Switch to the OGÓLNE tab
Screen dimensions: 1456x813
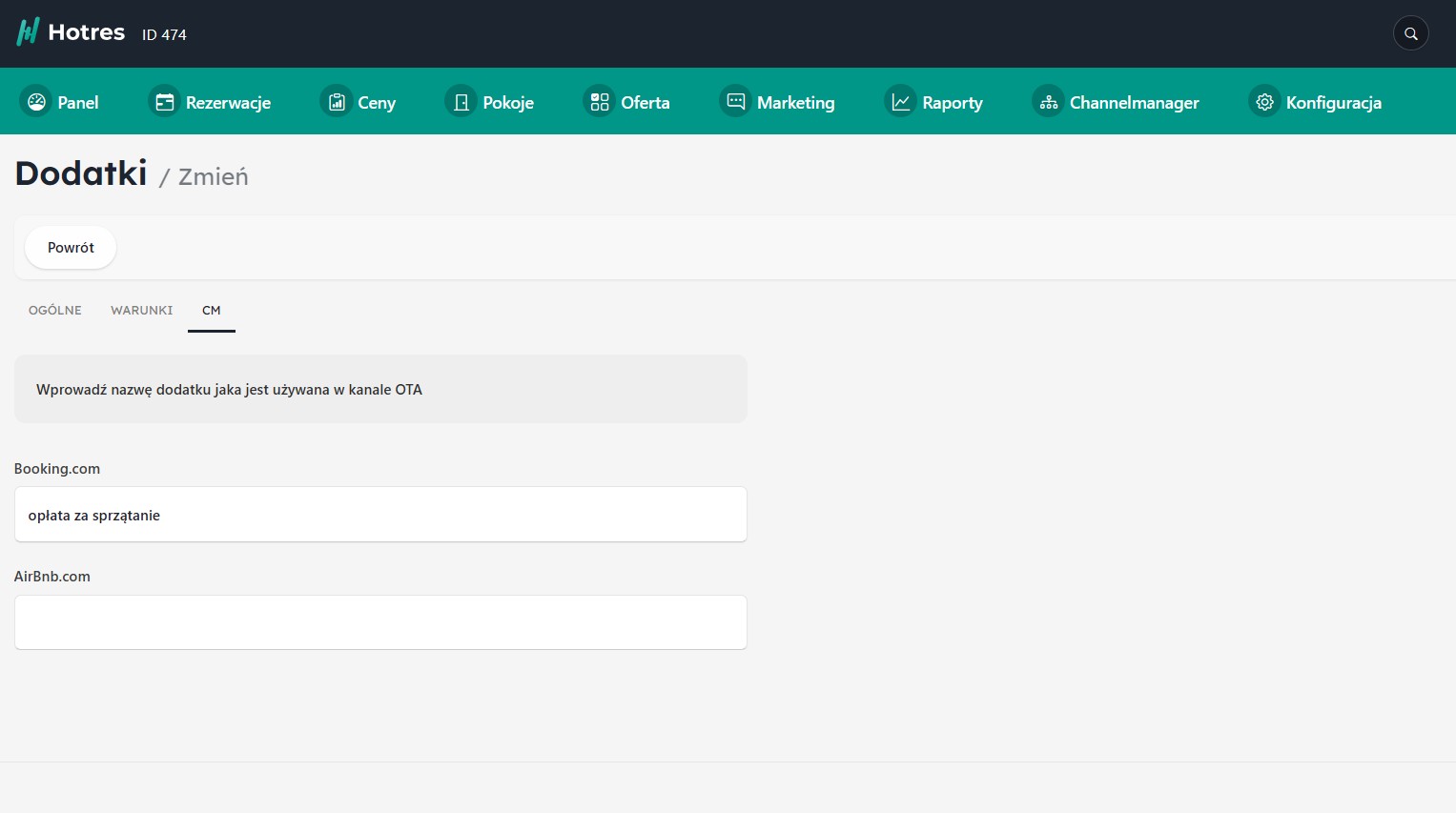pos(55,311)
